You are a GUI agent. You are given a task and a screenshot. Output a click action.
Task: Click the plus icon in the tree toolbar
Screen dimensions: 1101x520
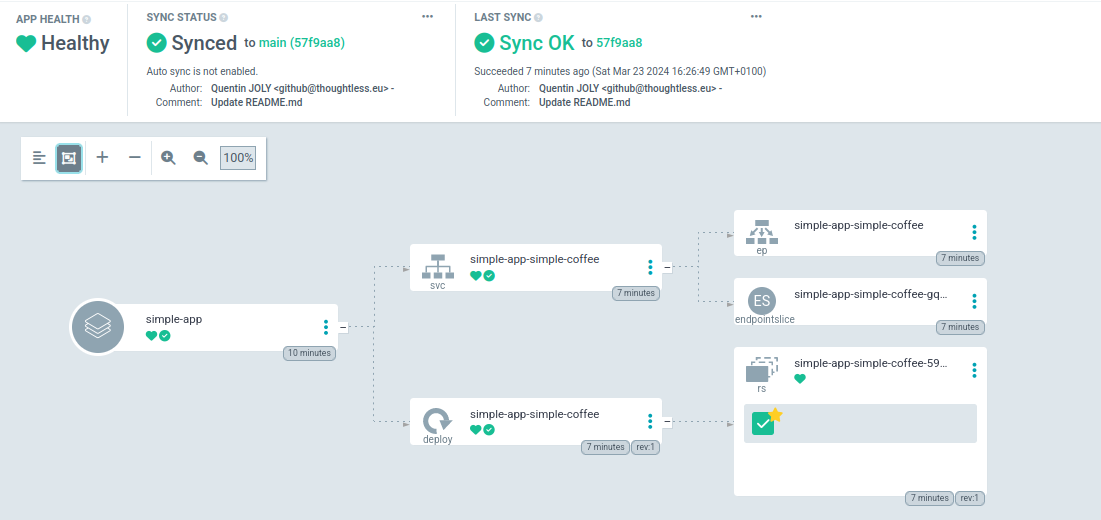(x=102, y=158)
